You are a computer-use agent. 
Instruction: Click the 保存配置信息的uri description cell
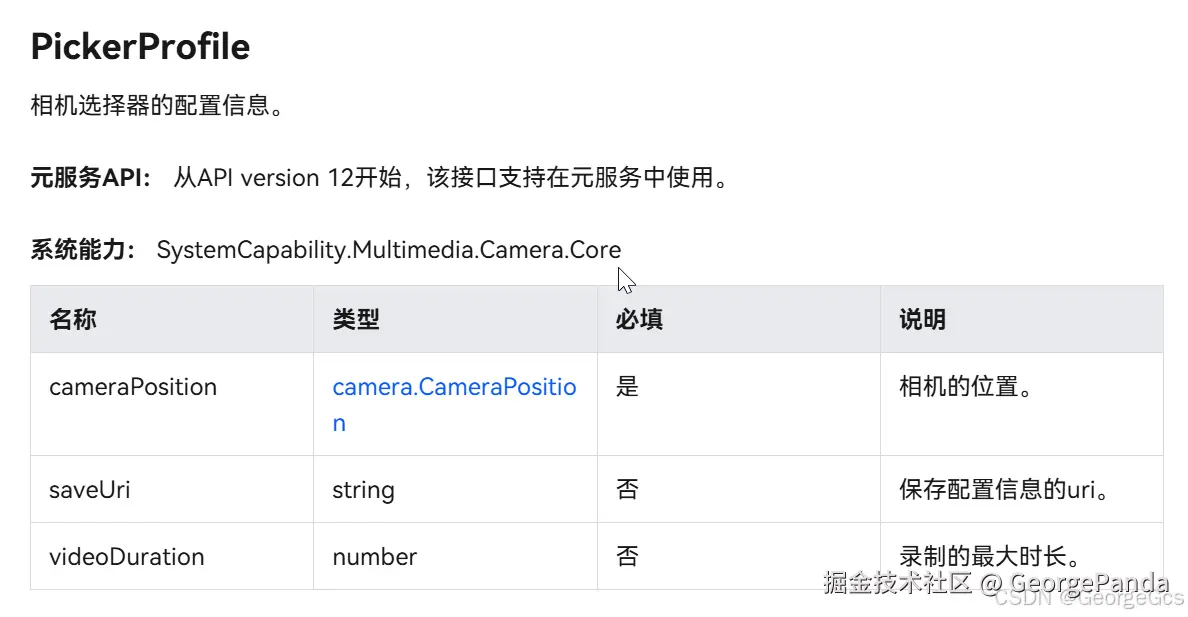(x=1004, y=490)
